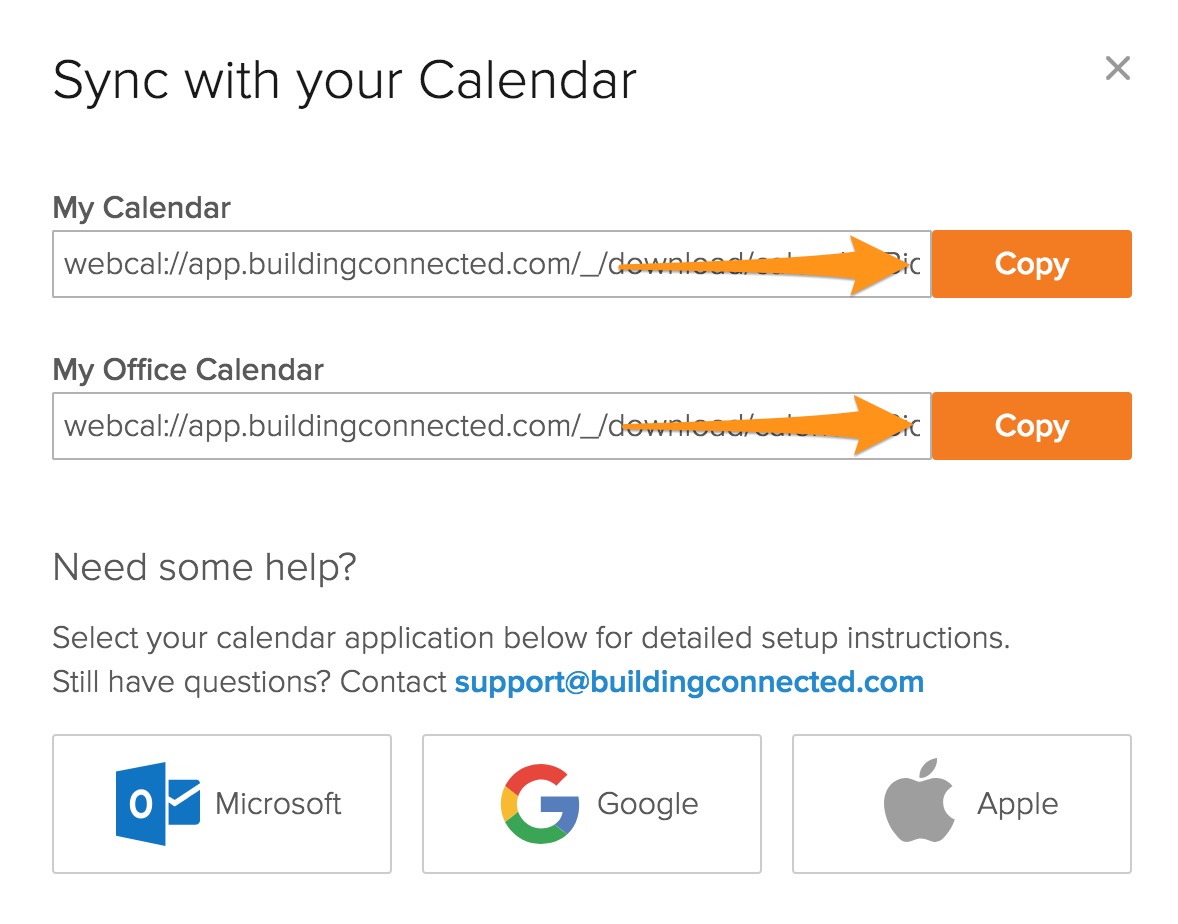The image size is (1178, 924).
Task: Close the Sync with your Calendar dialog
Action: 1117,69
